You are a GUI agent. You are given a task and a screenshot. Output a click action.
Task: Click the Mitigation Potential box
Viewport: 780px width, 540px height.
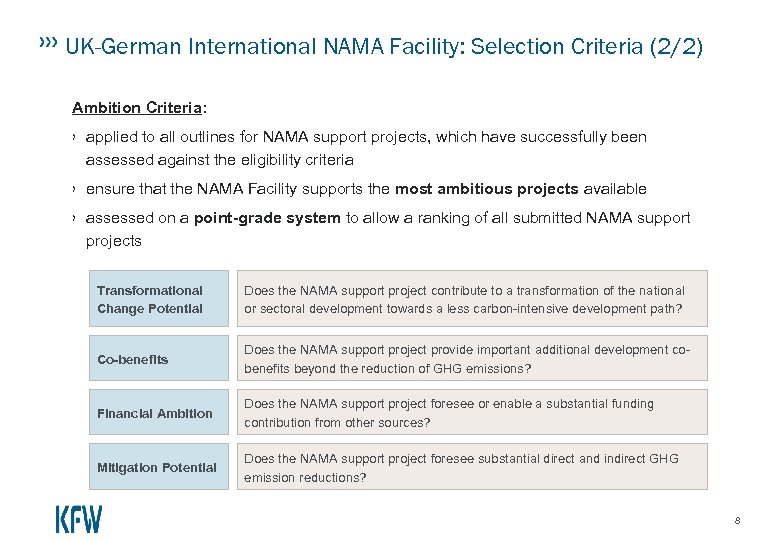point(159,467)
